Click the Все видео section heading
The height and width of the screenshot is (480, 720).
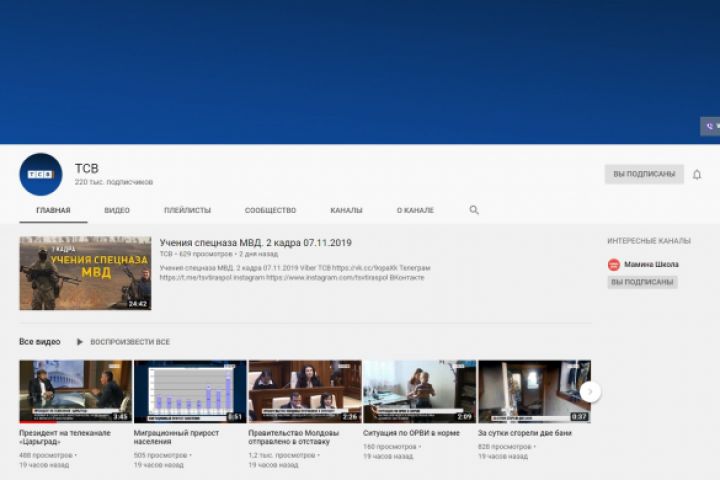(x=39, y=342)
